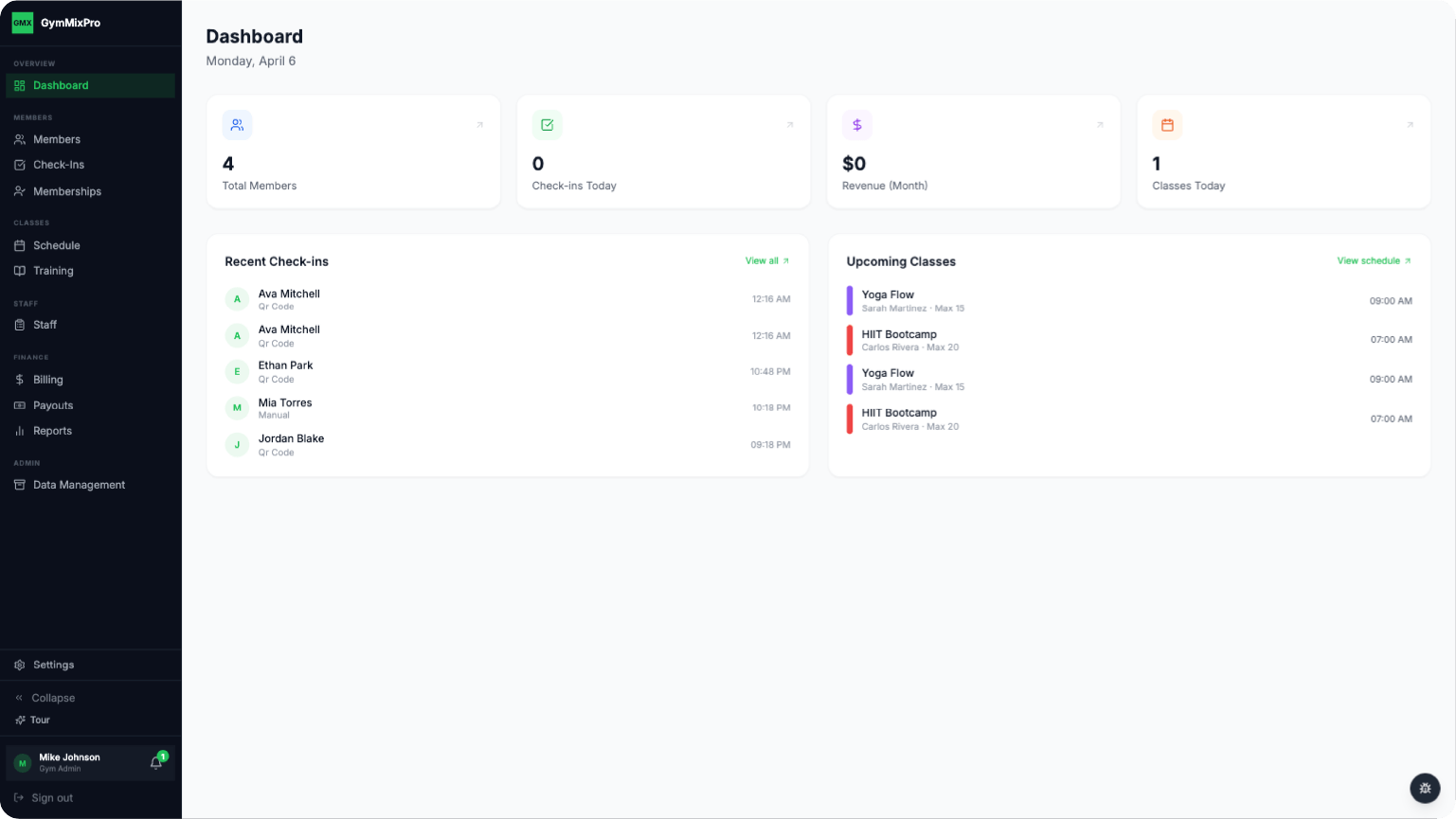
Task: Open the Revenue card's external link arrow
Action: pyautogui.click(x=1100, y=124)
